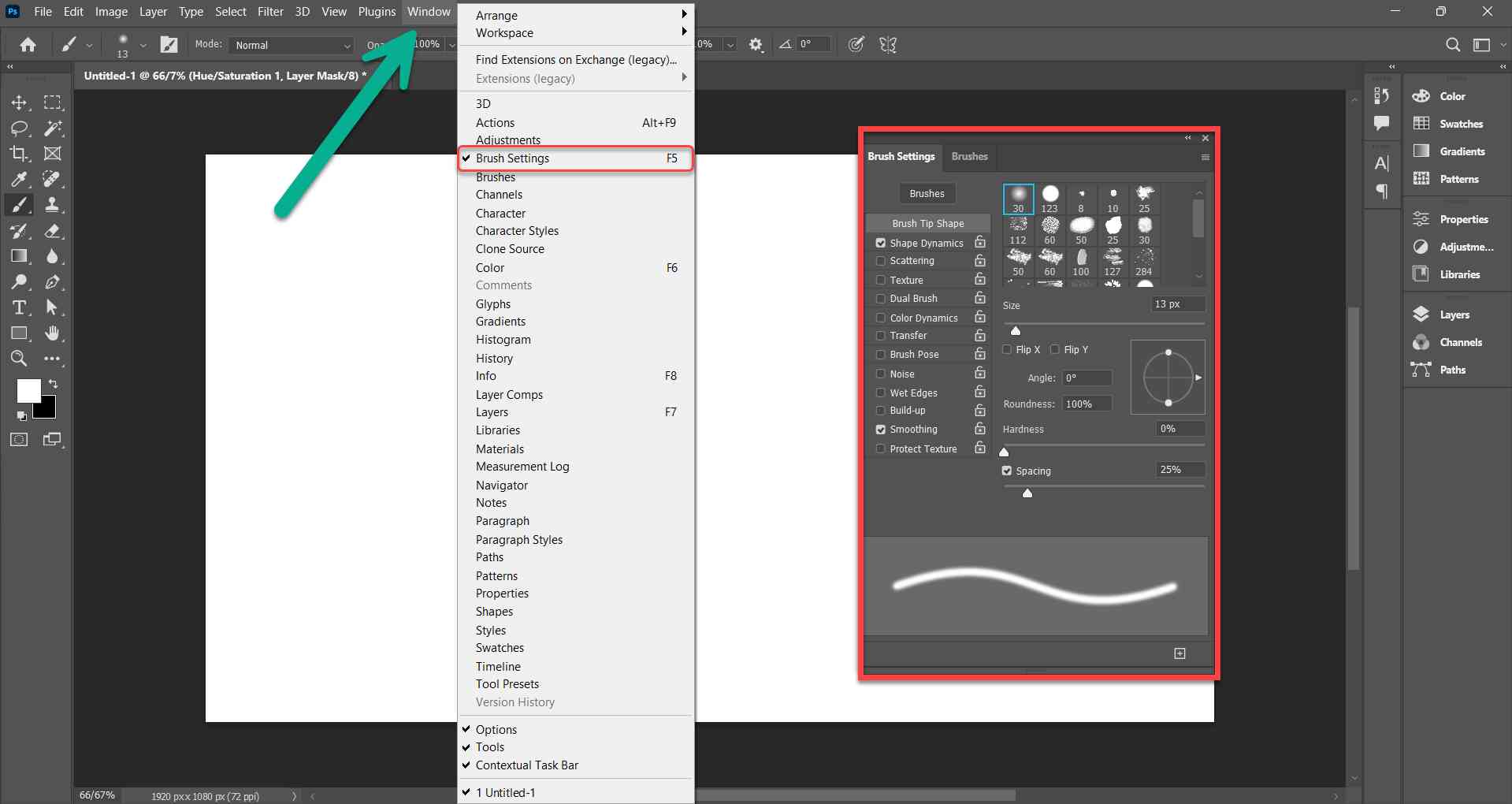Toggle symmetry paint butterfly icon
Image resolution: width=1512 pixels, height=804 pixels.
pyautogui.click(x=888, y=45)
